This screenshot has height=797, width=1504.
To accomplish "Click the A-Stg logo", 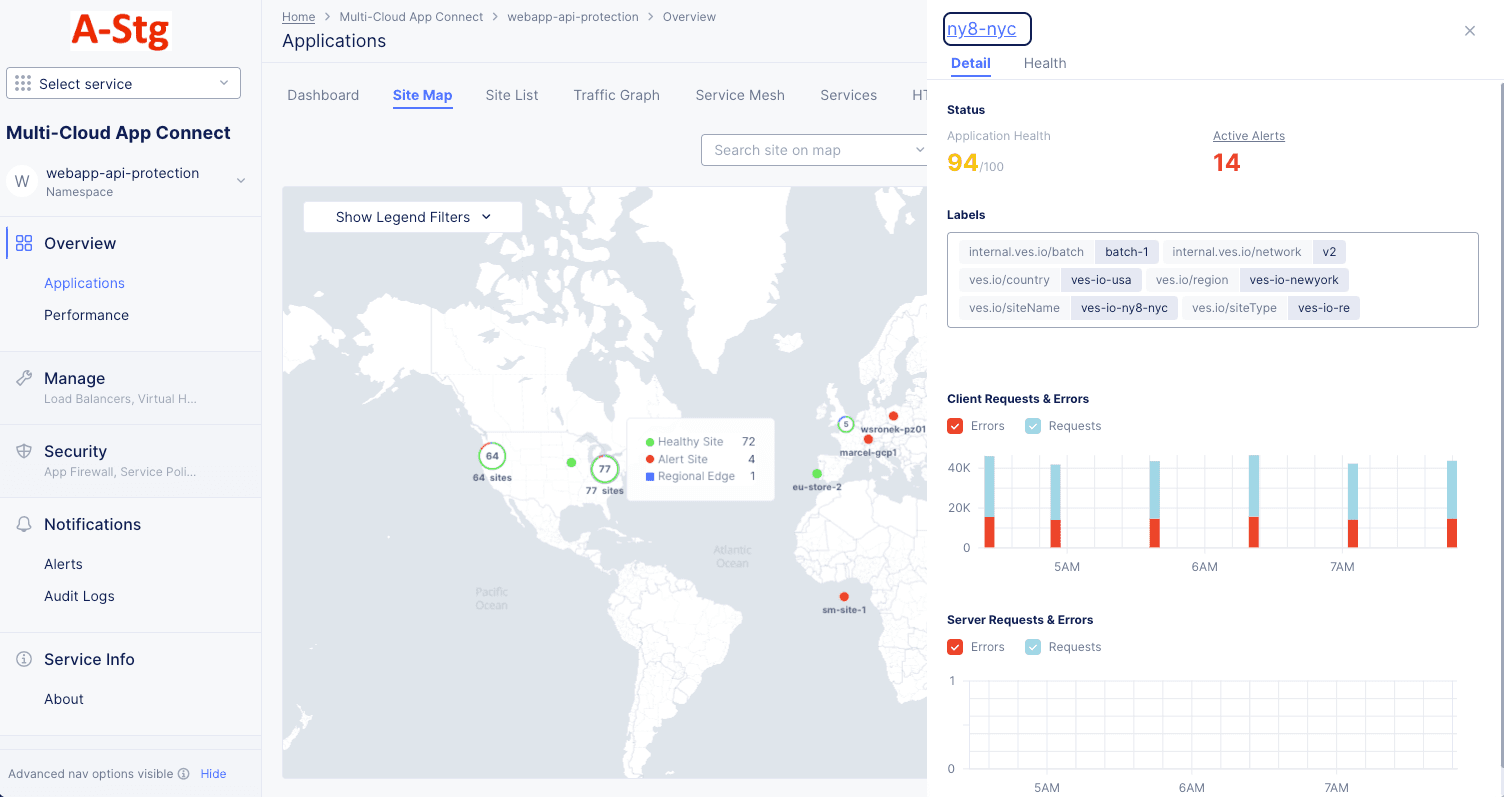I will point(119,31).
